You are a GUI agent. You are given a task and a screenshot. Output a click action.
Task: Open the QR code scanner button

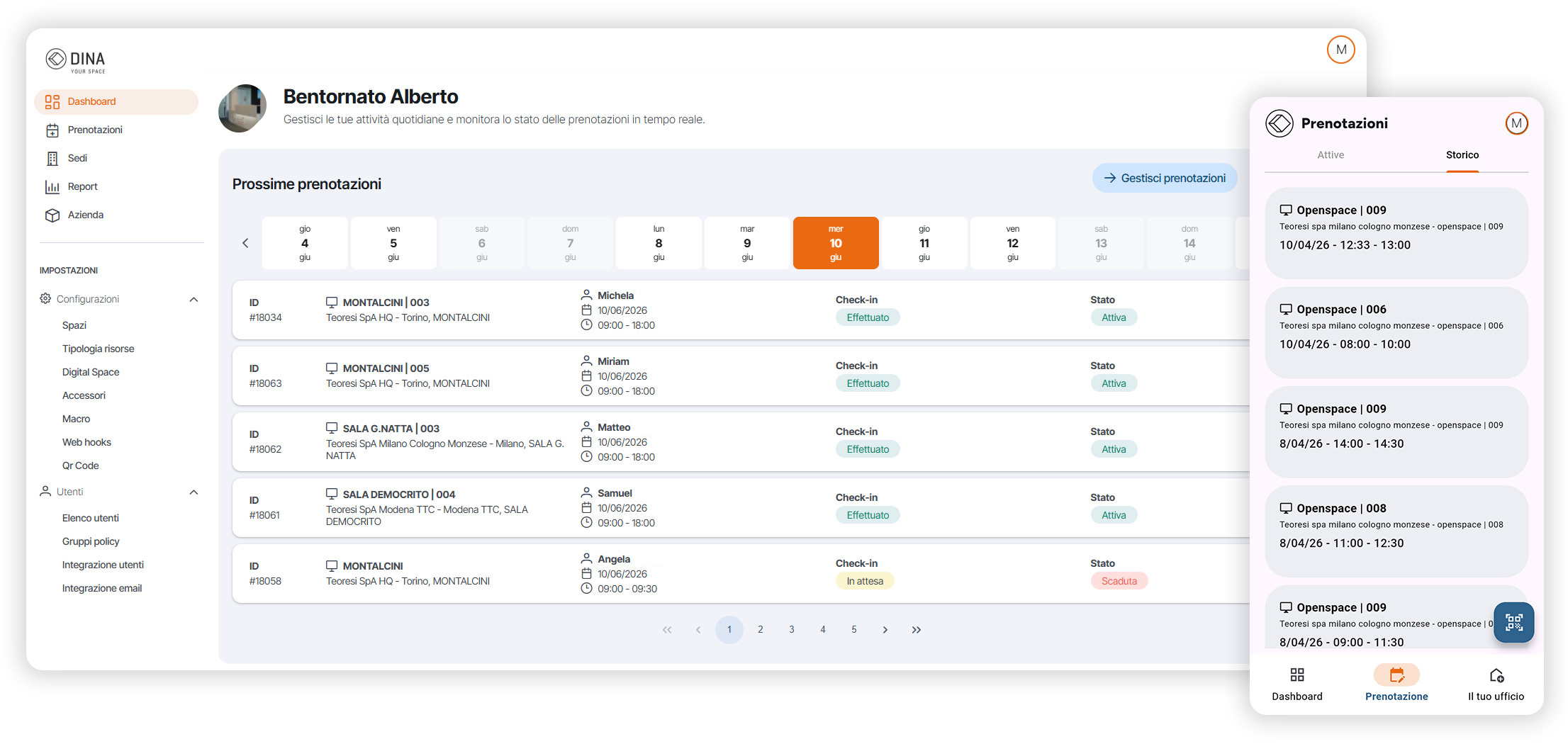1513,622
